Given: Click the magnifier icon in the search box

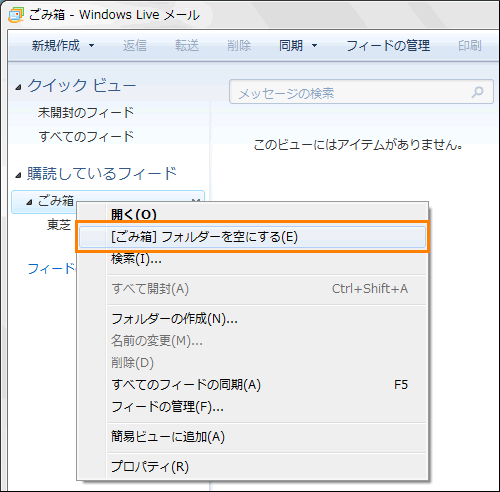Looking at the screenshot, I should pos(477,92).
